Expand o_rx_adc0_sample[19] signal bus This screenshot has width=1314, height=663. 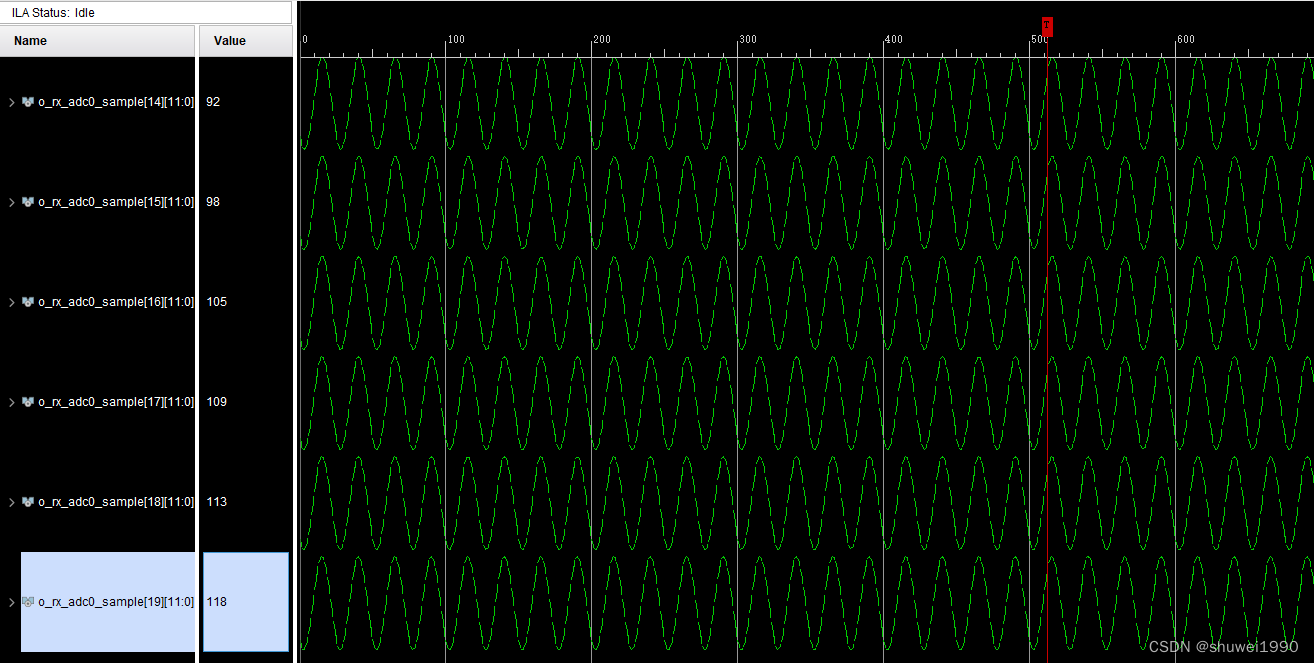click(12, 602)
